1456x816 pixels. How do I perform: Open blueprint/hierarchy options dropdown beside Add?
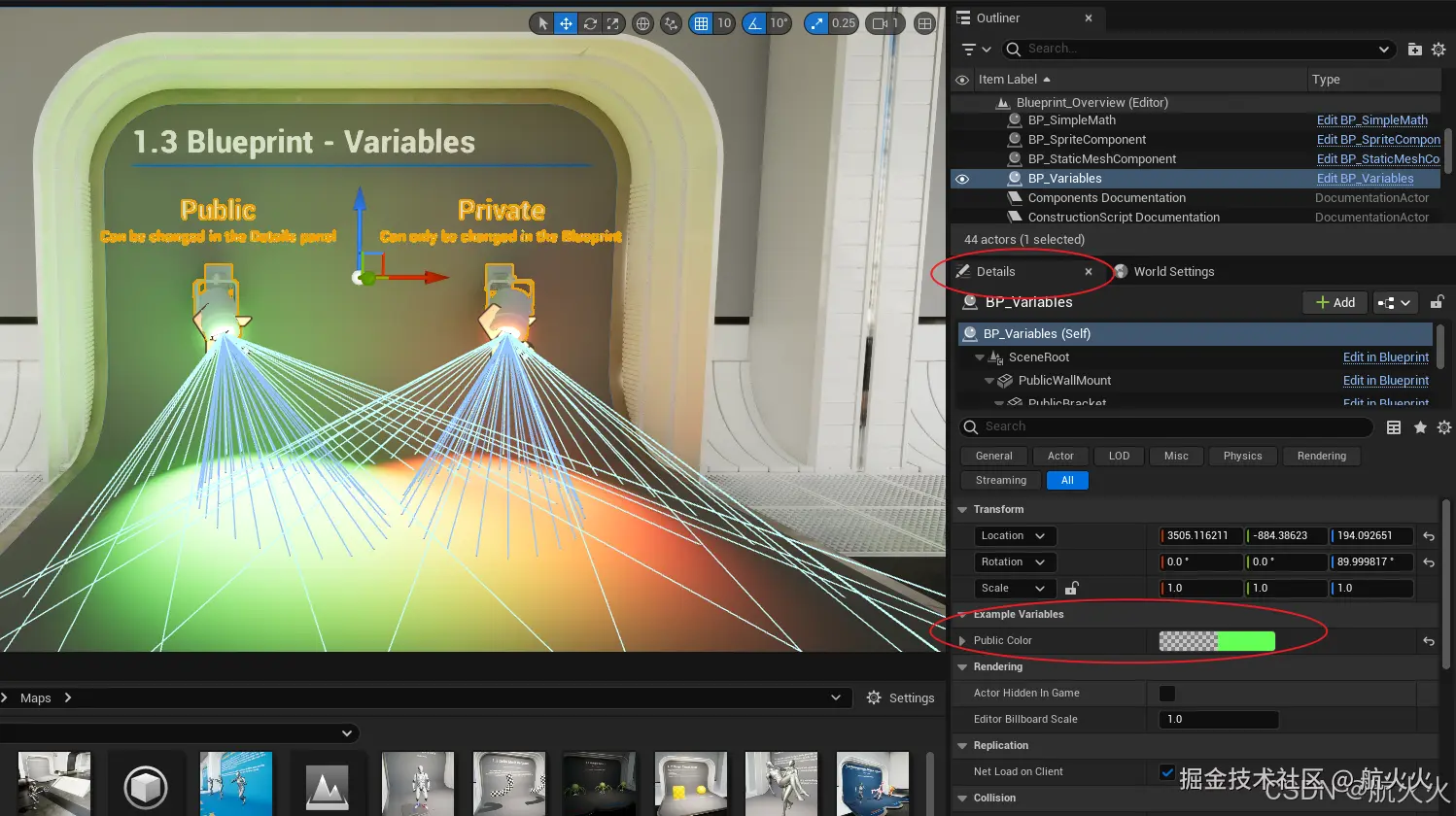click(1395, 303)
